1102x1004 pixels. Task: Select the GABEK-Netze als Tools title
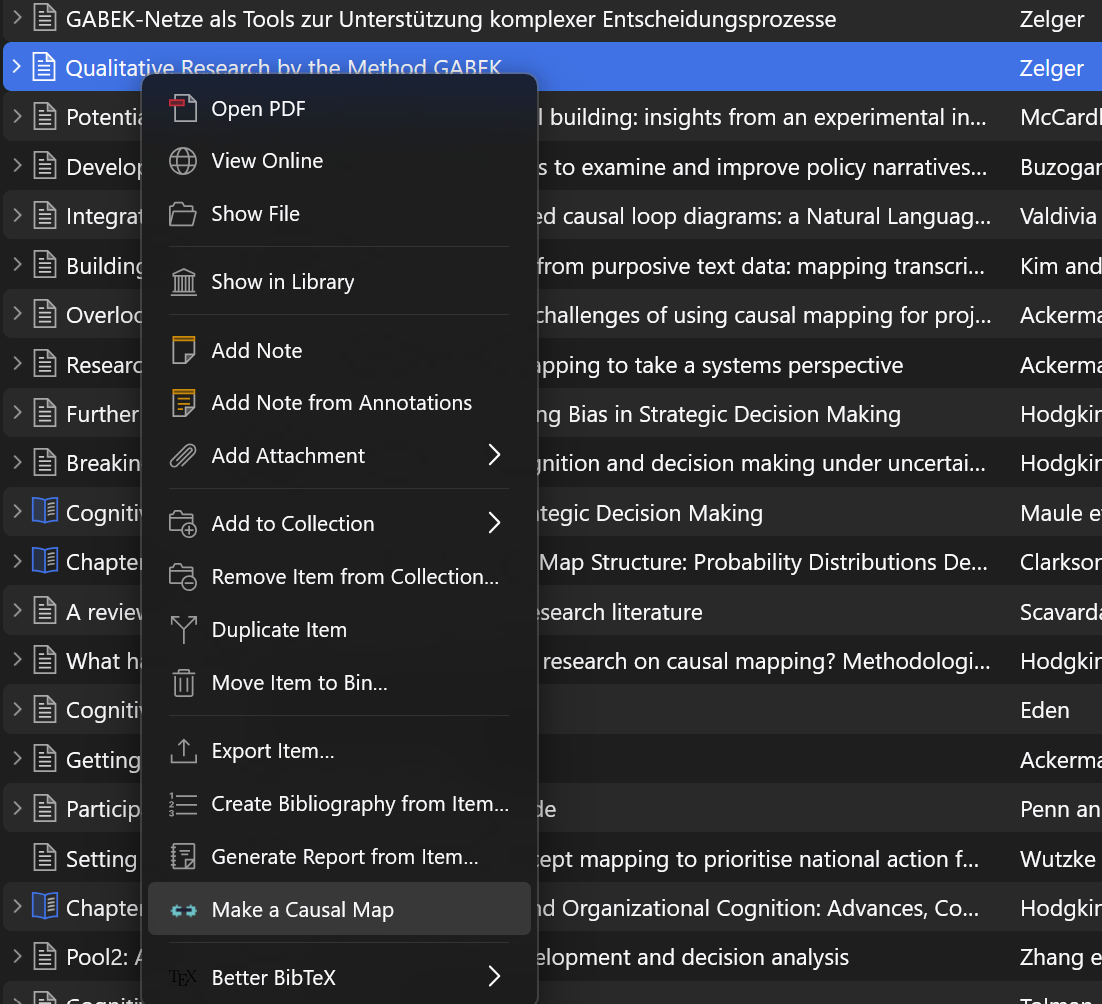tap(451, 19)
